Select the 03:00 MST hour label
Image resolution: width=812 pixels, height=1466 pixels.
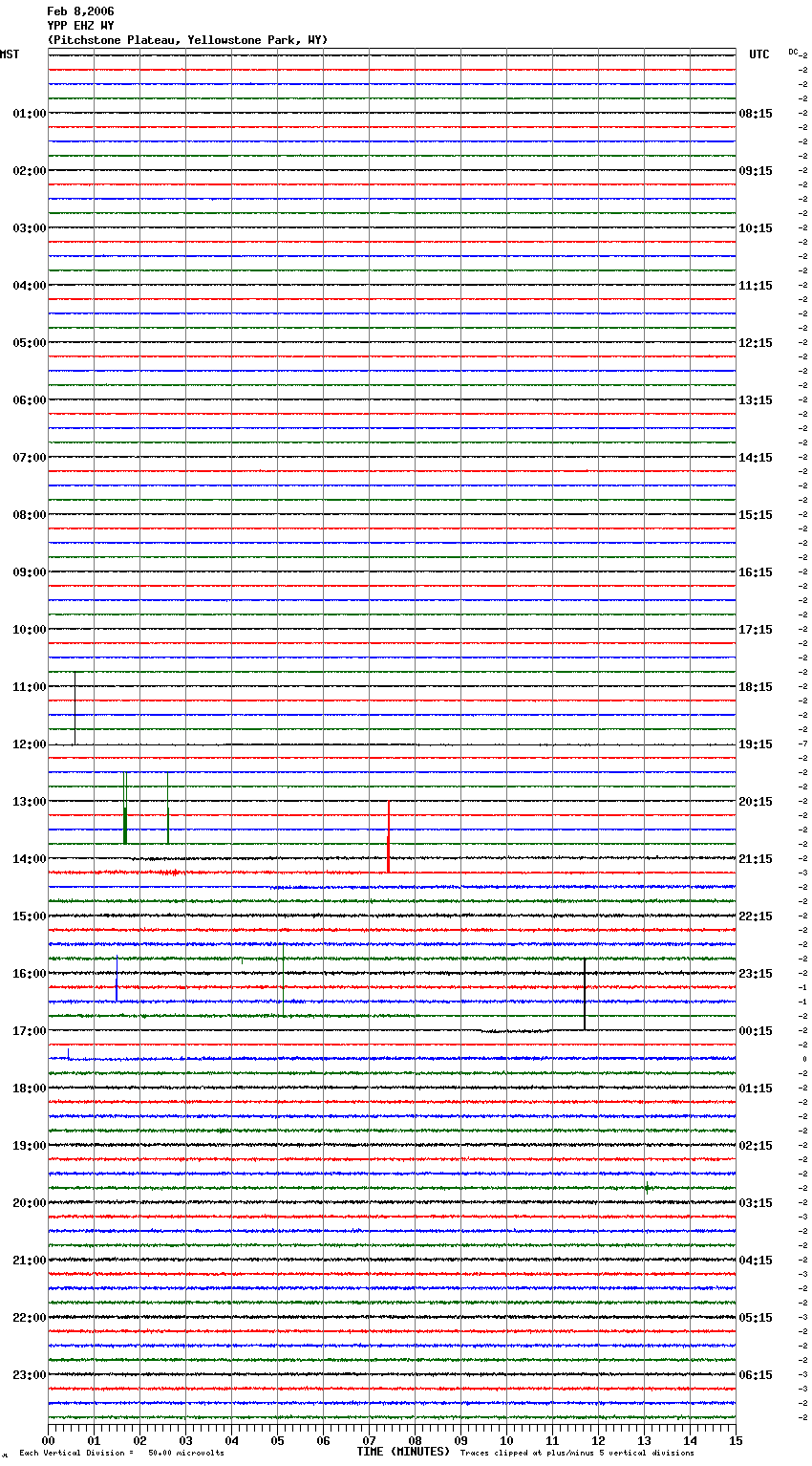coord(30,228)
